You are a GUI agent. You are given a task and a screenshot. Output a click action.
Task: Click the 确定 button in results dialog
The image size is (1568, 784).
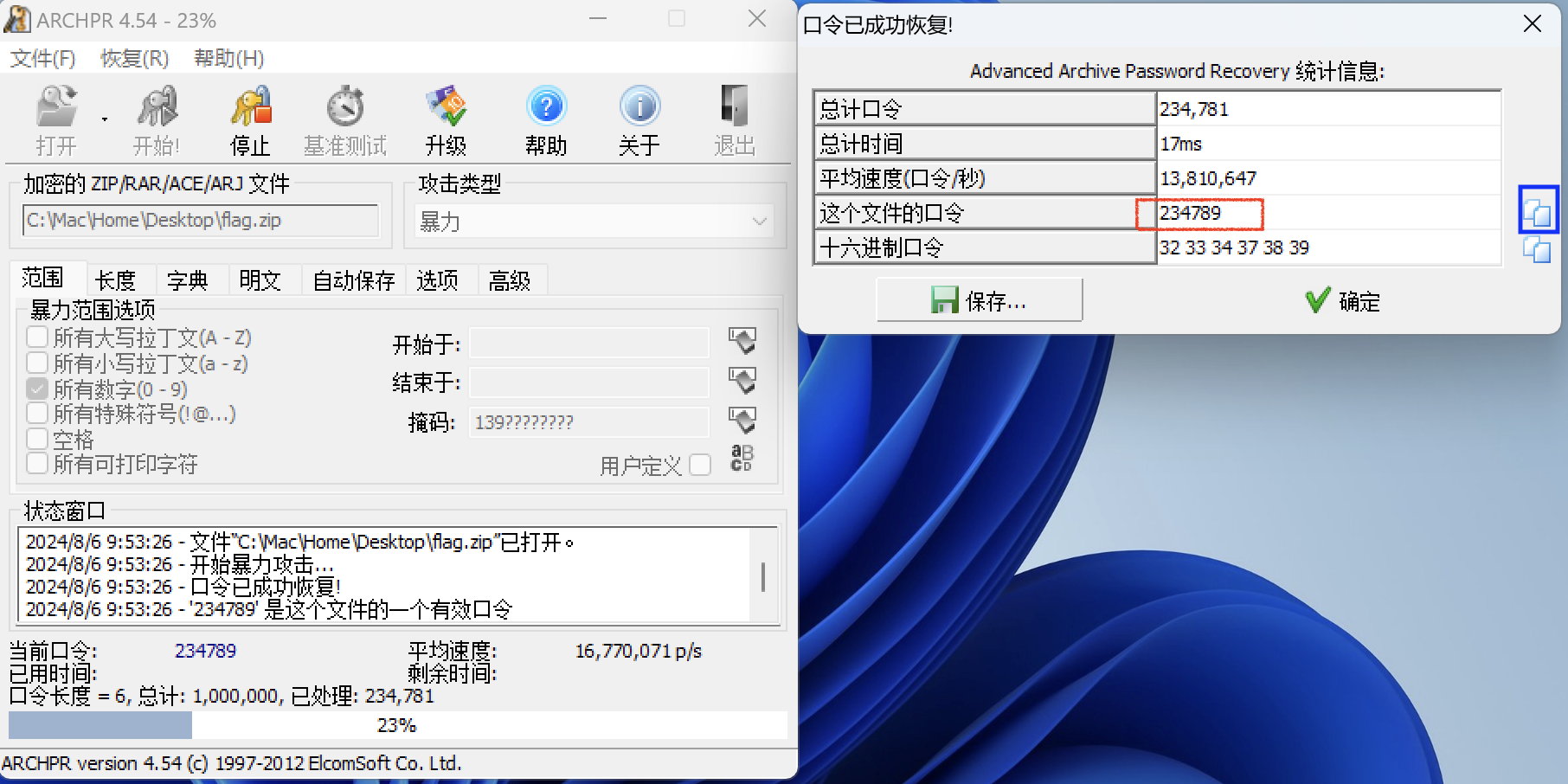pyautogui.click(x=1344, y=301)
